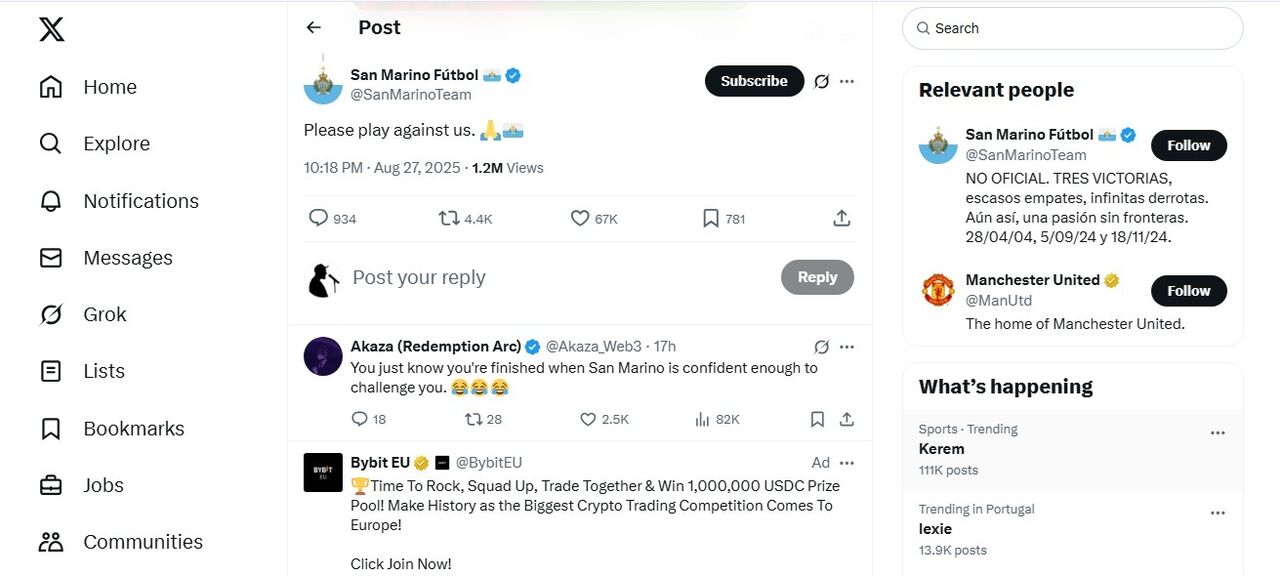Open reply icon on main post
Image resolution: width=1280 pixels, height=576 pixels.
pos(319,218)
